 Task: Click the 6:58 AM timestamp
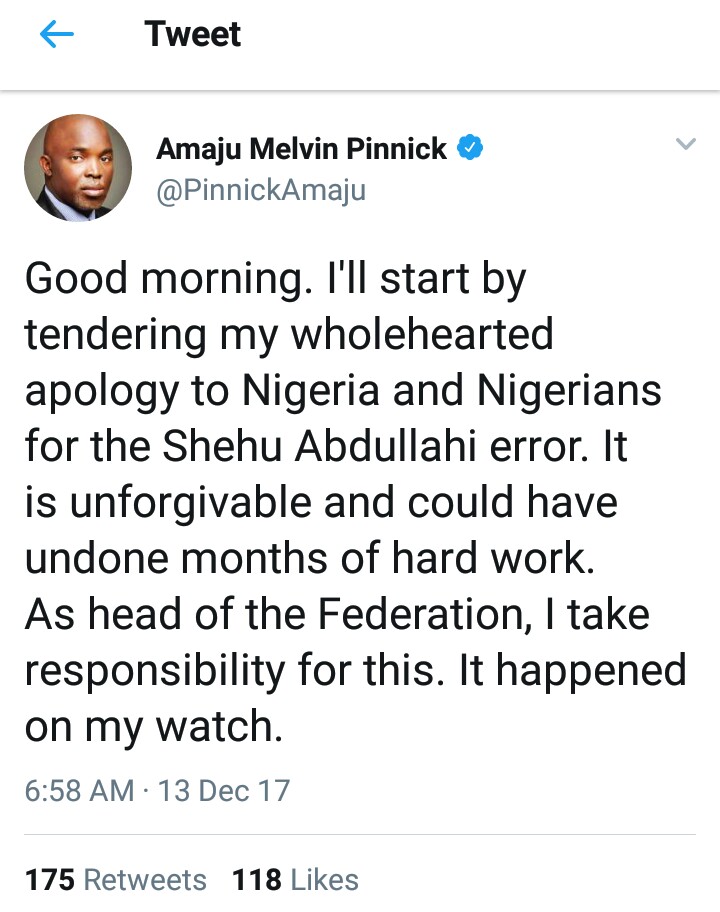(x=79, y=791)
